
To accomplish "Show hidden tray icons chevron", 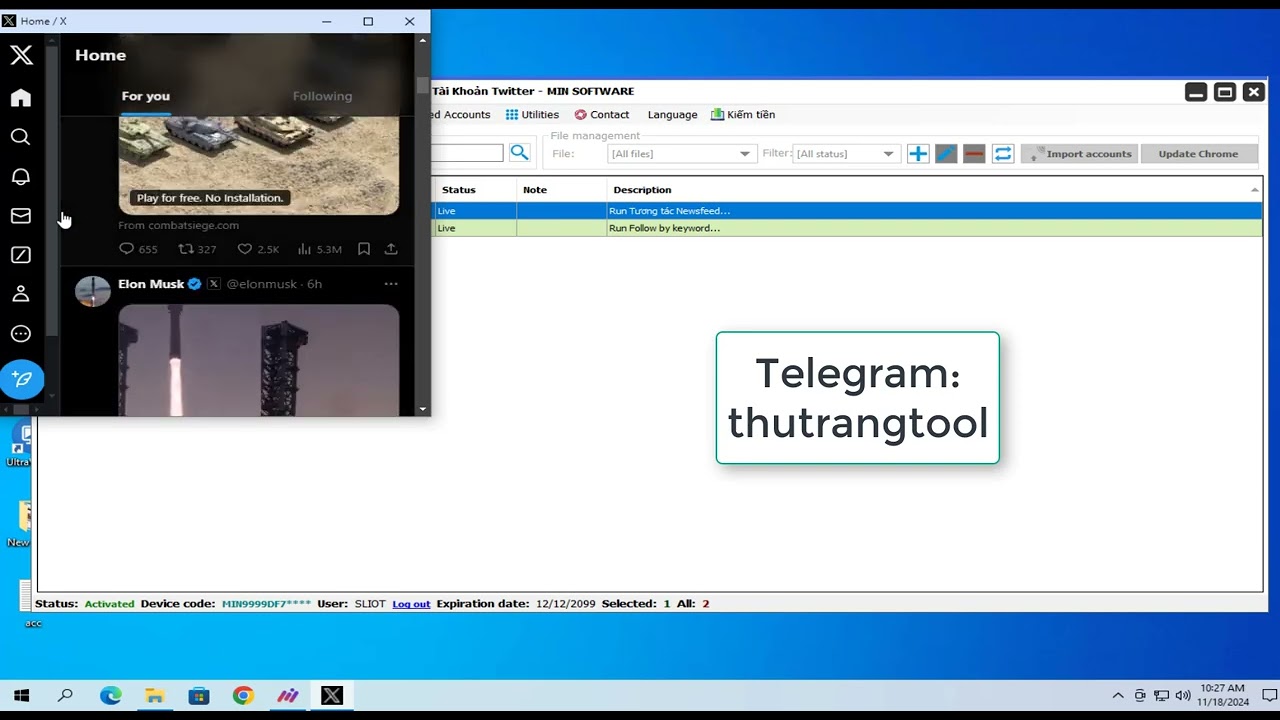I will pos(1118,696).
